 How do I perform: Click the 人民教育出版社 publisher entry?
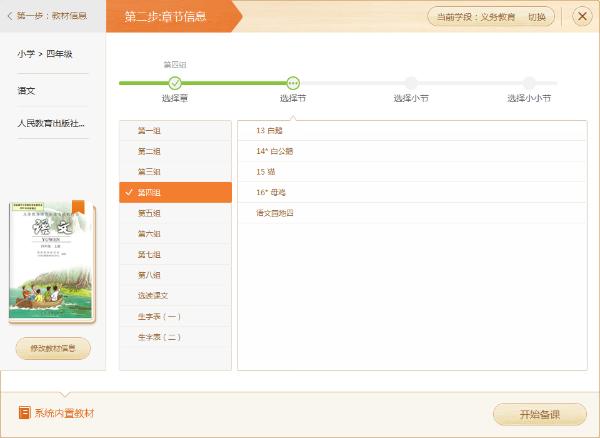(51, 123)
